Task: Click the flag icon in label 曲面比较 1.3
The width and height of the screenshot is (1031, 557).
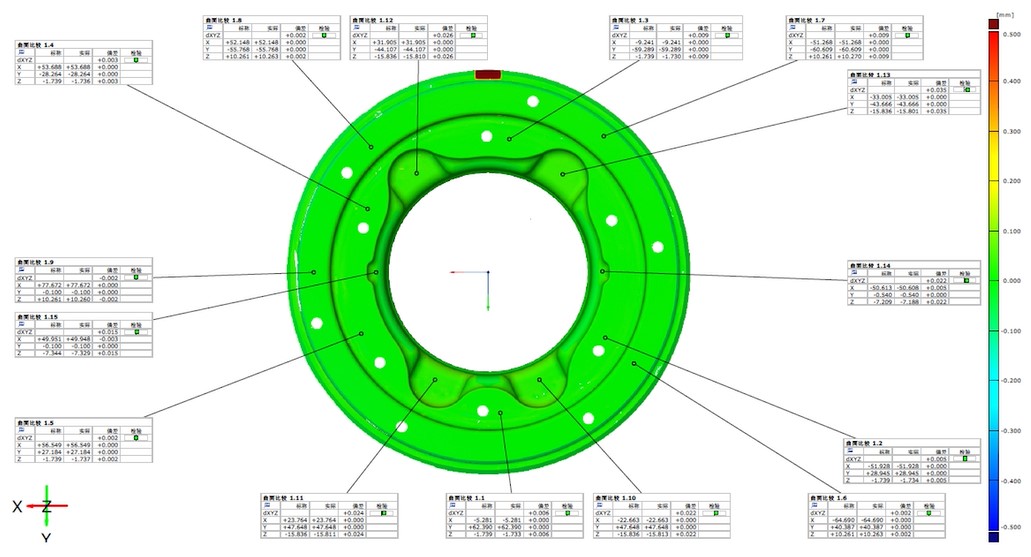Action: click(x=613, y=27)
